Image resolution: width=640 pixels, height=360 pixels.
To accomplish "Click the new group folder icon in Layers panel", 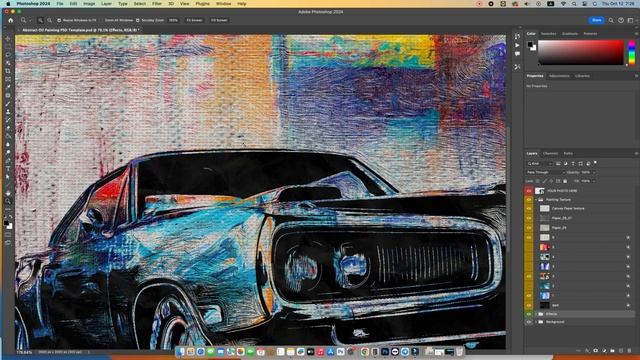I will 612,351.
